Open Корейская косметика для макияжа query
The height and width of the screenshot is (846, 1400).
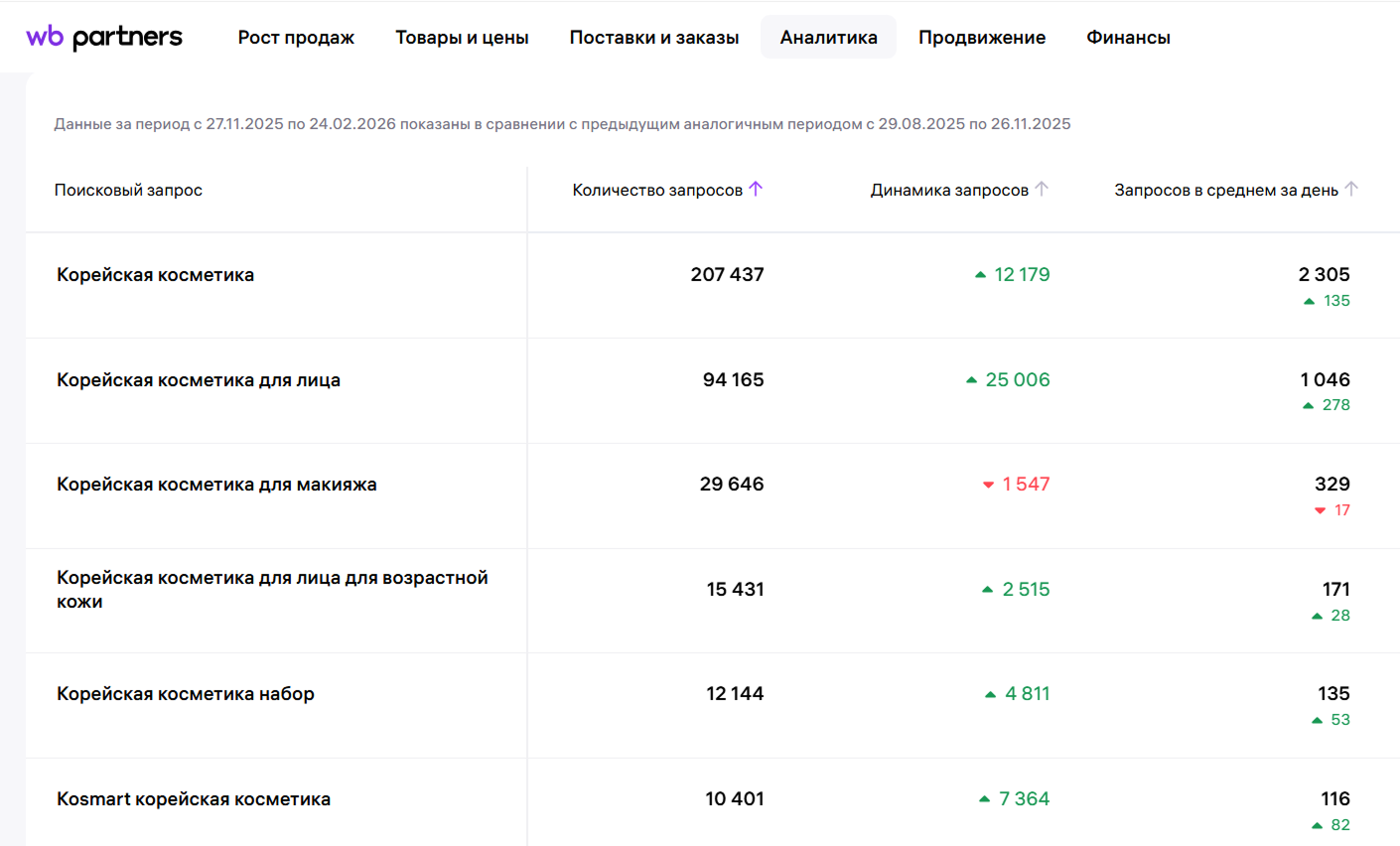[216, 485]
